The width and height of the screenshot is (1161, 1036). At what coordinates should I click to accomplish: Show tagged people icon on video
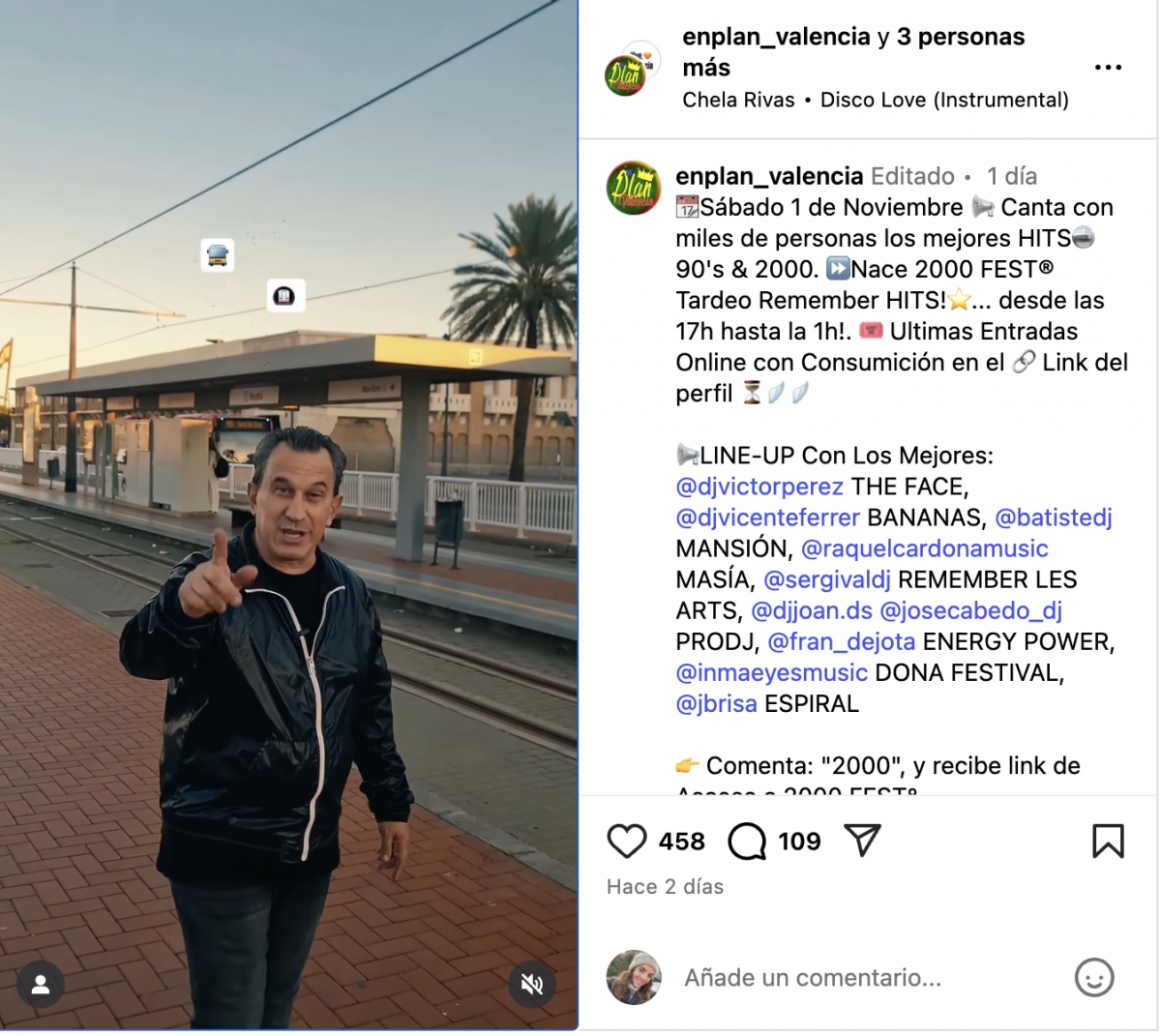pyautogui.click(x=41, y=985)
